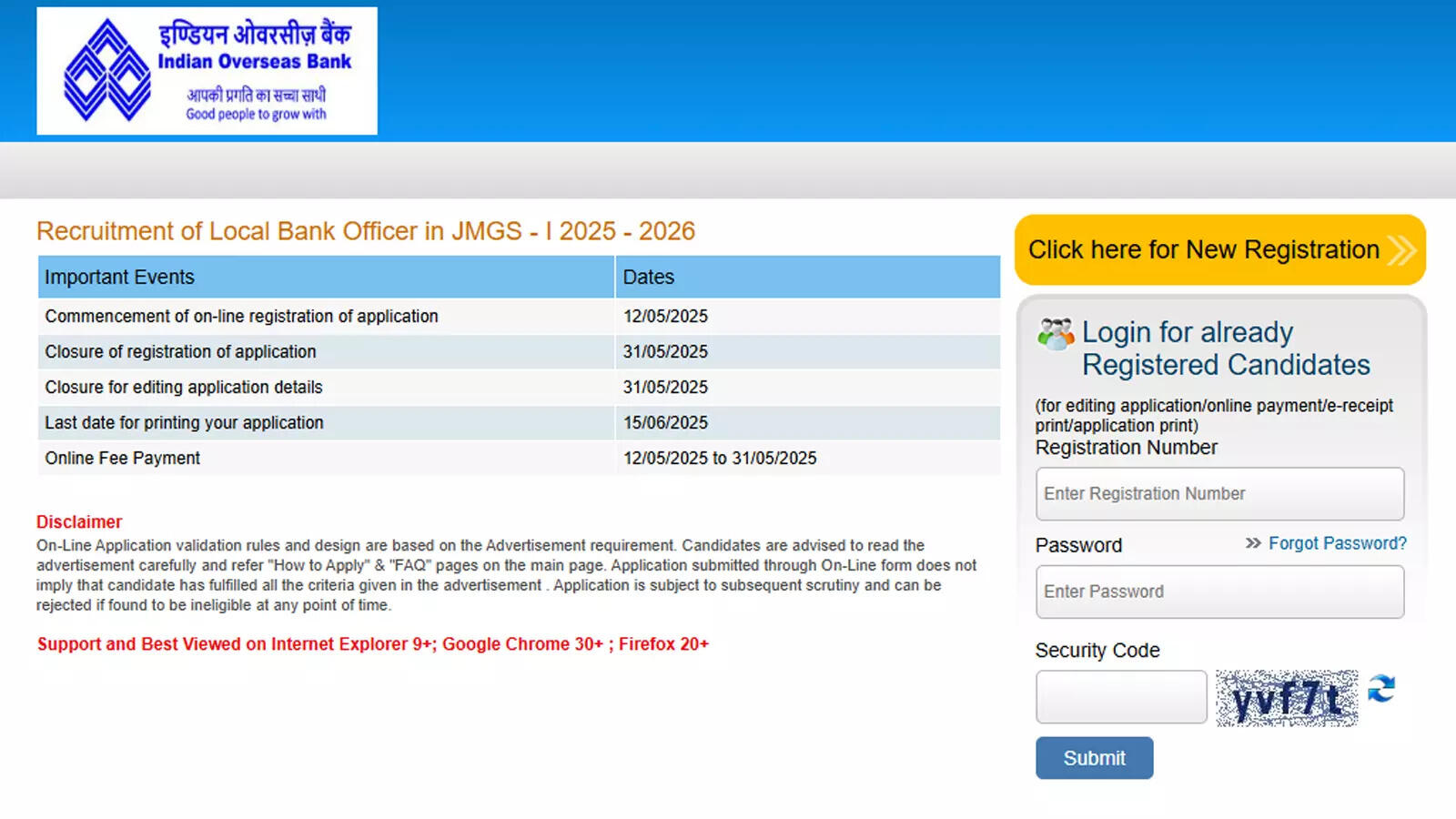Viewport: 1456px width, 819px height.
Task: Refresh the security code captcha
Action: tap(1381, 689)
